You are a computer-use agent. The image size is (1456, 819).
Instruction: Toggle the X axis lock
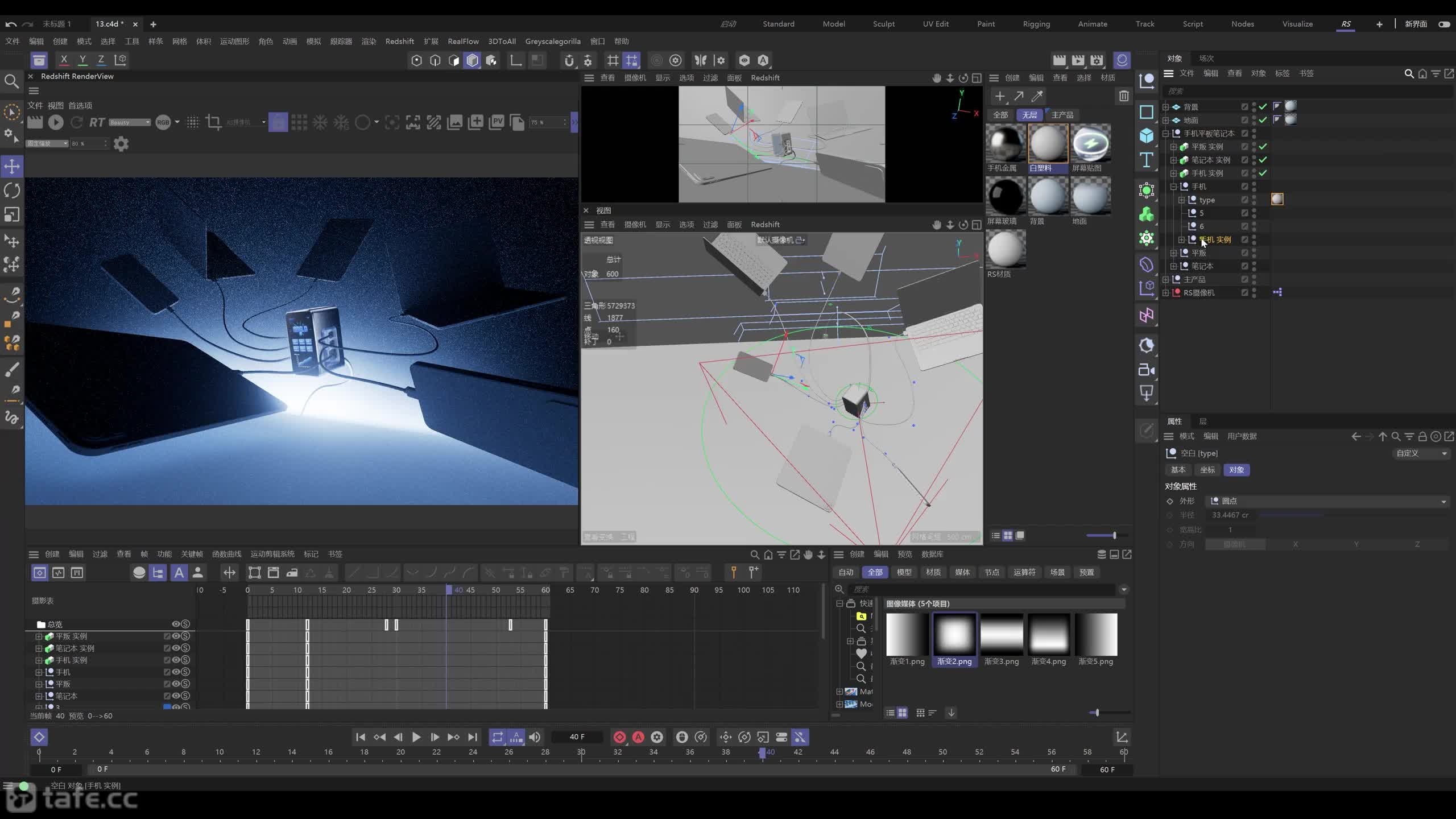tap(64, 60)
